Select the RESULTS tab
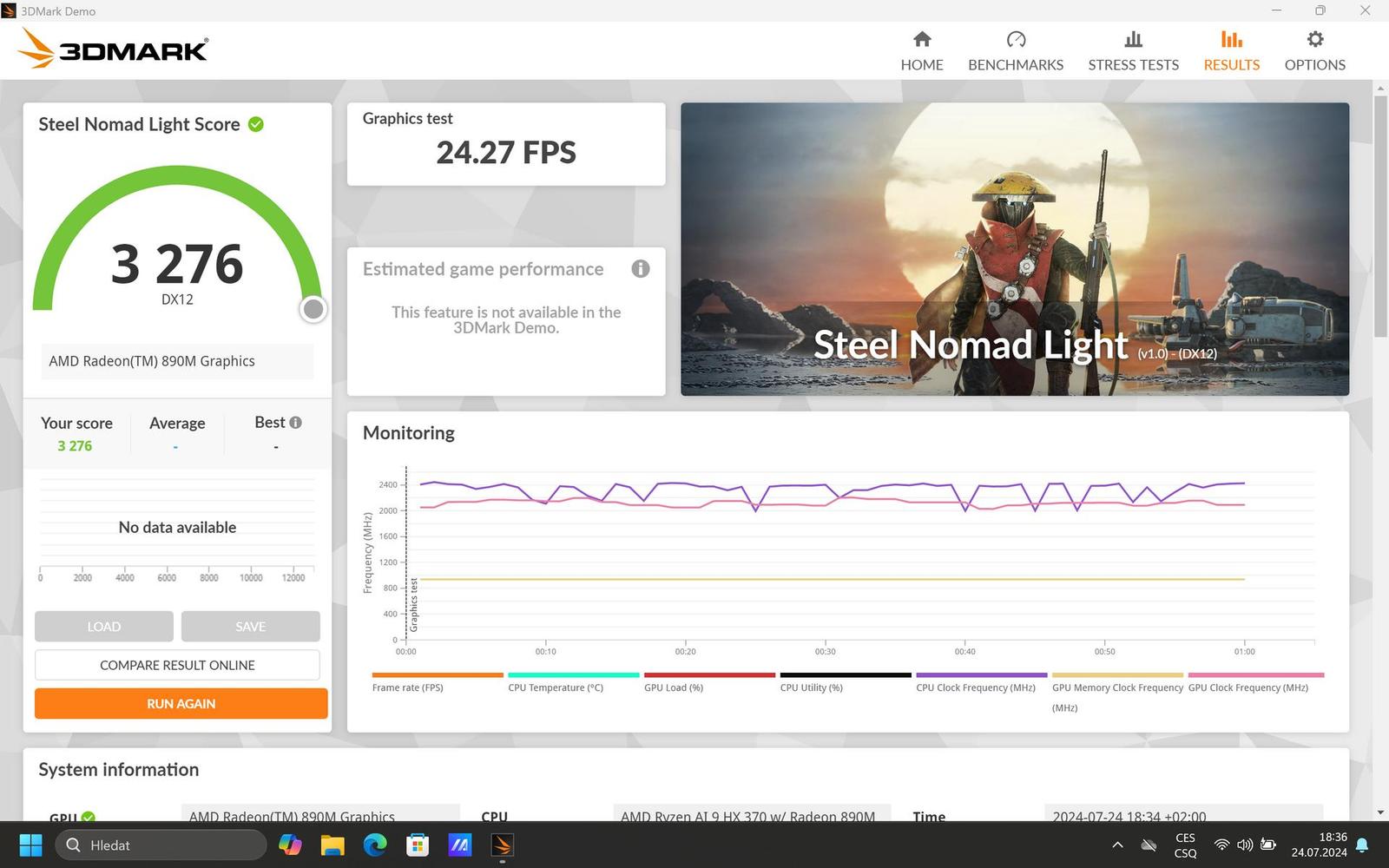Viewport: 1389px width, 868px height. pyautogui.click(x=1231, y=51)
